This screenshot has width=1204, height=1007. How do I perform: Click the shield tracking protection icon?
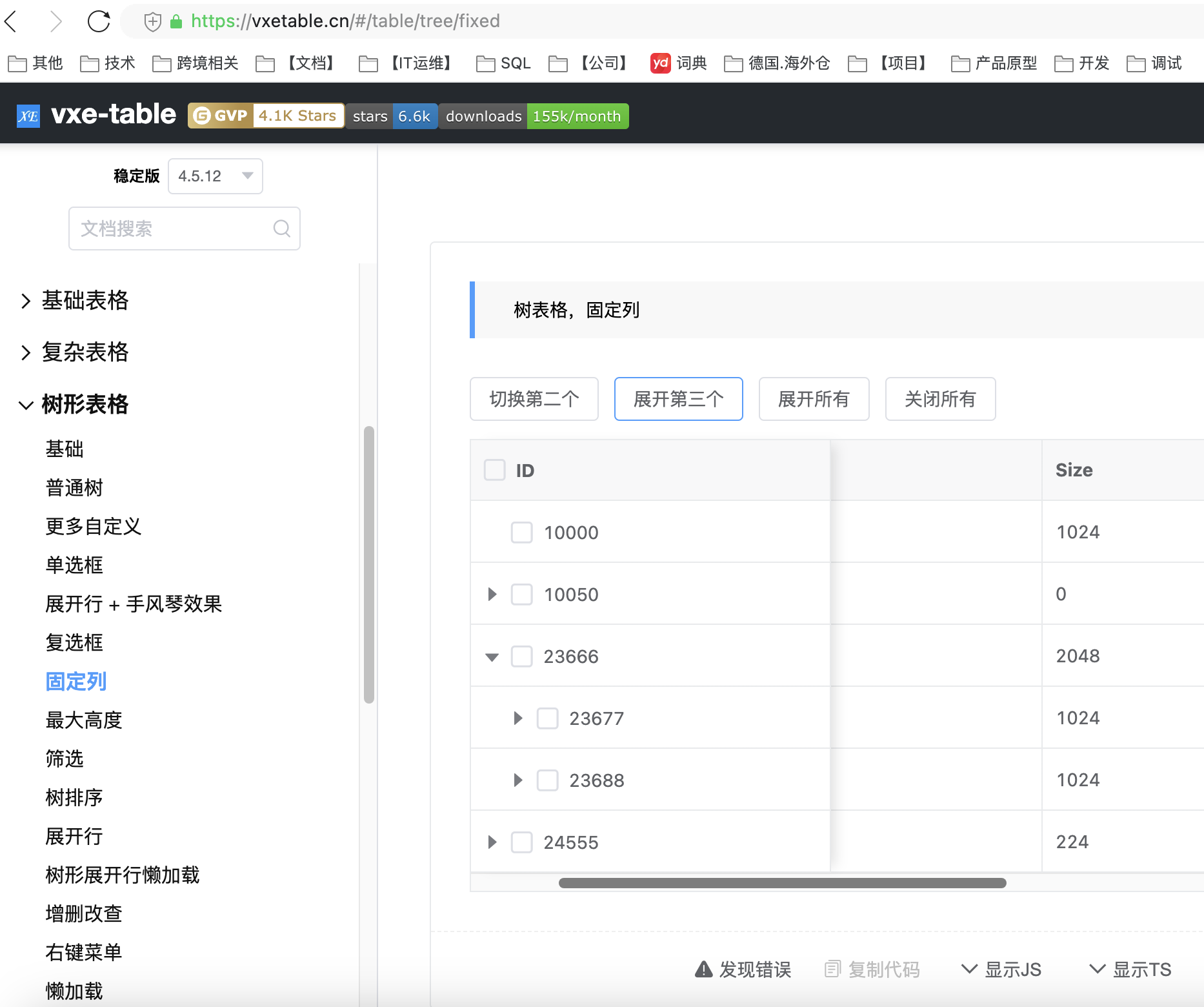pyautogui.click(x=152, y=22)
